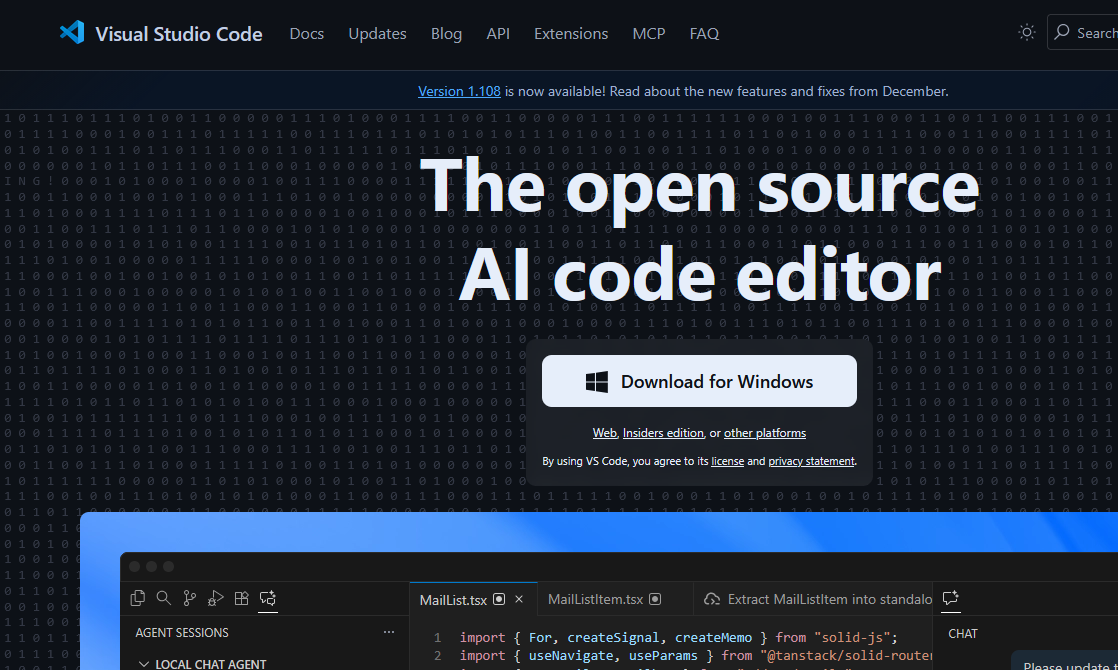Toggle the light/dark theme sun icon
The width and height of the screenshot is (1118, 670).
[1026, 33]
